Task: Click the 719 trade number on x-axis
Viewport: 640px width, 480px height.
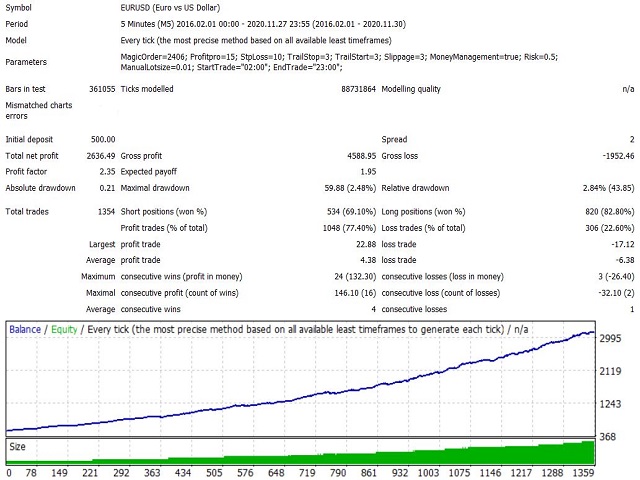Action: 307,473
